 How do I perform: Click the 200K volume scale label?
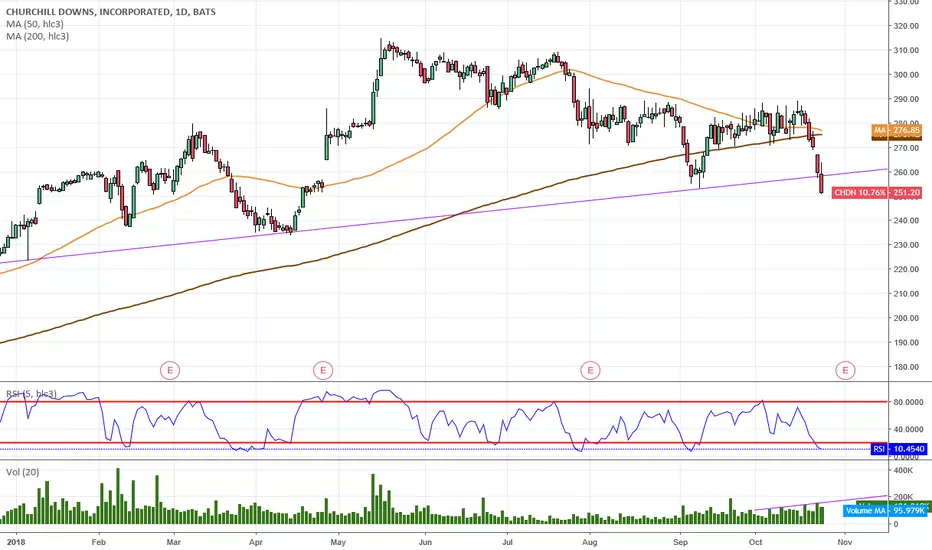[x=903, y=497]
